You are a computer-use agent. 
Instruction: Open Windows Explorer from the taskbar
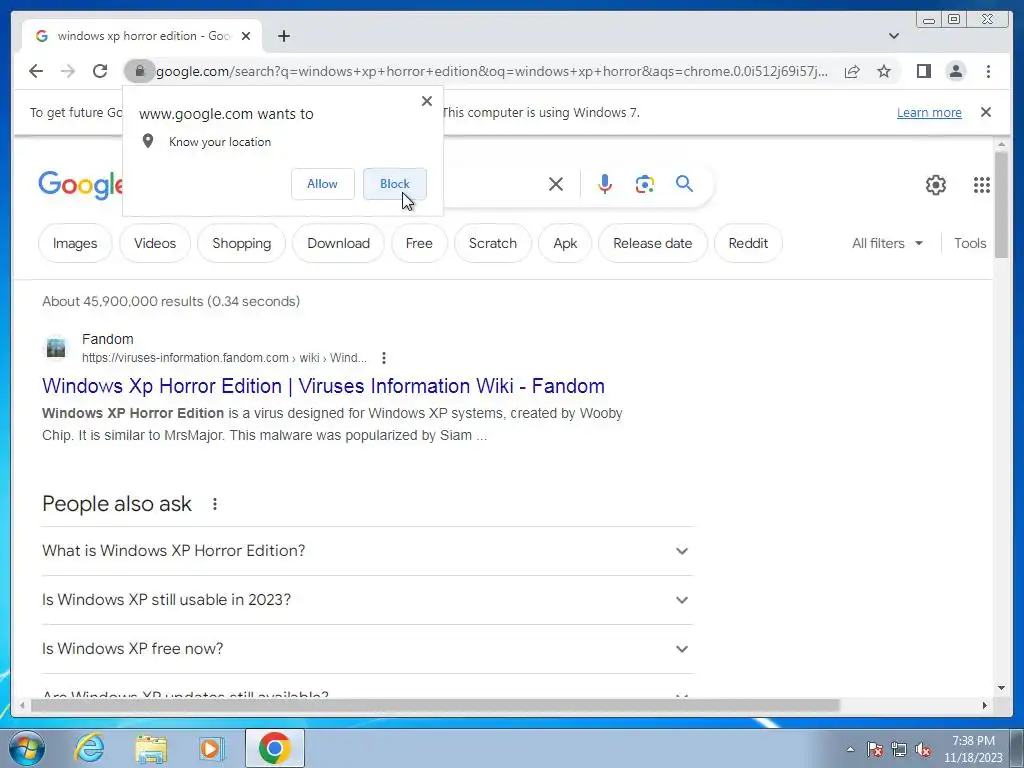pos(151,748)
